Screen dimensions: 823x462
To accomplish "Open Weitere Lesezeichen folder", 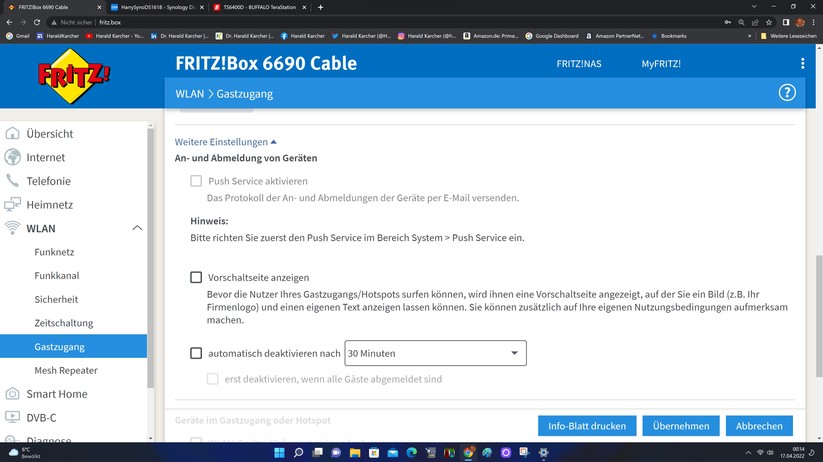I will tap(788, 36).
